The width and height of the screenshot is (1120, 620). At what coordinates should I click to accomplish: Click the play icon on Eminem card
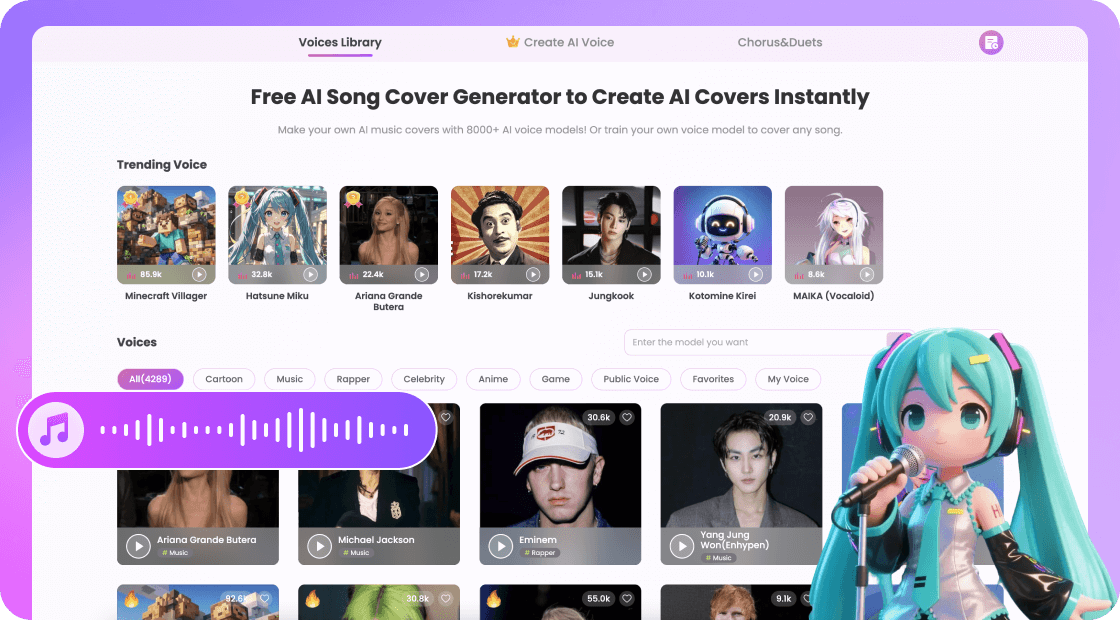coord(501,546)
